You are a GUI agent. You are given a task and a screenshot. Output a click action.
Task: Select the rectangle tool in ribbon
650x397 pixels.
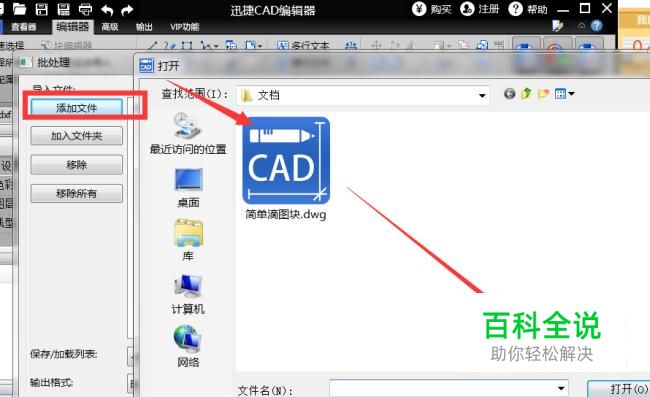click(x=187, y=45)
